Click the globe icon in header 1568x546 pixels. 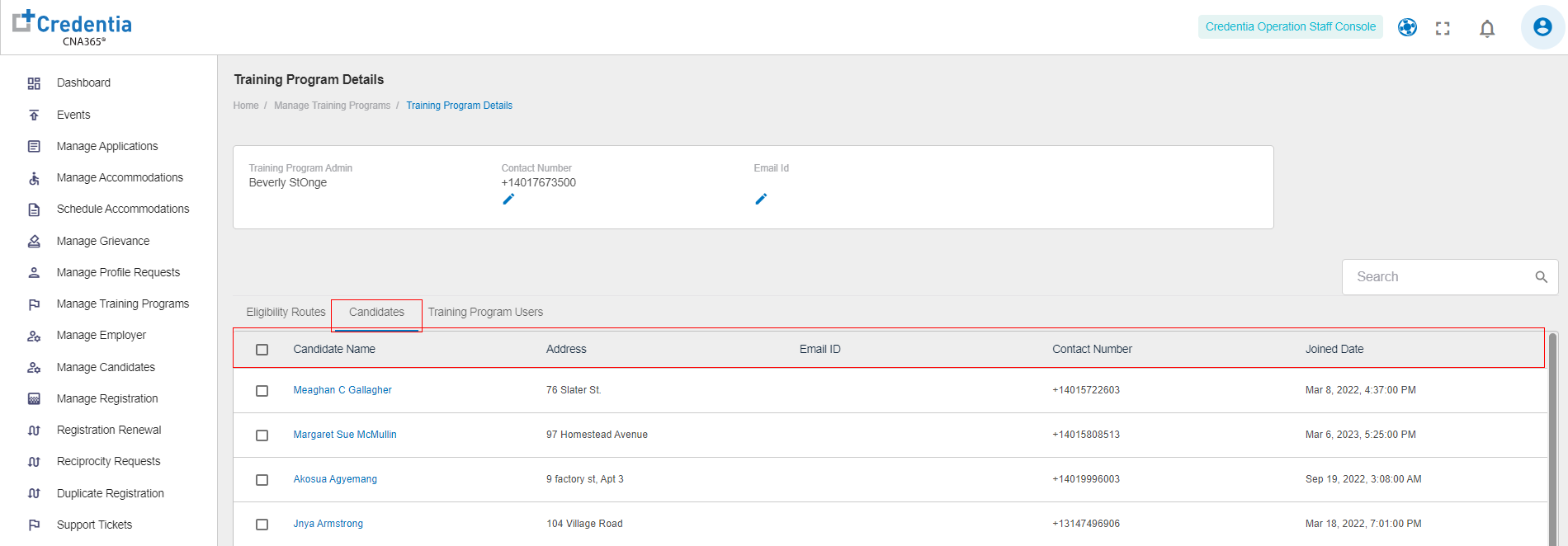click(1407, 28)
